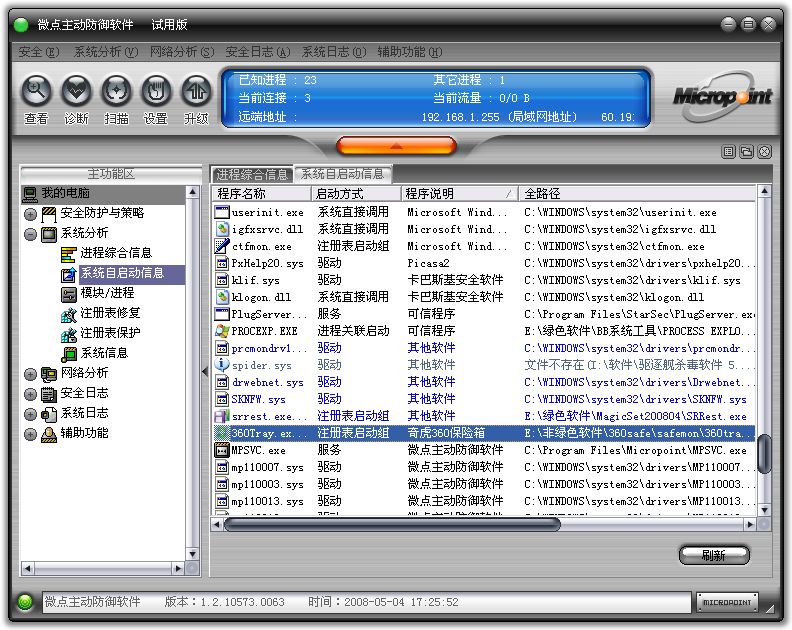This screenshot has height=630, width=792.
Task: Expand the 网络分析 tree node
Action: coord(30,374)
